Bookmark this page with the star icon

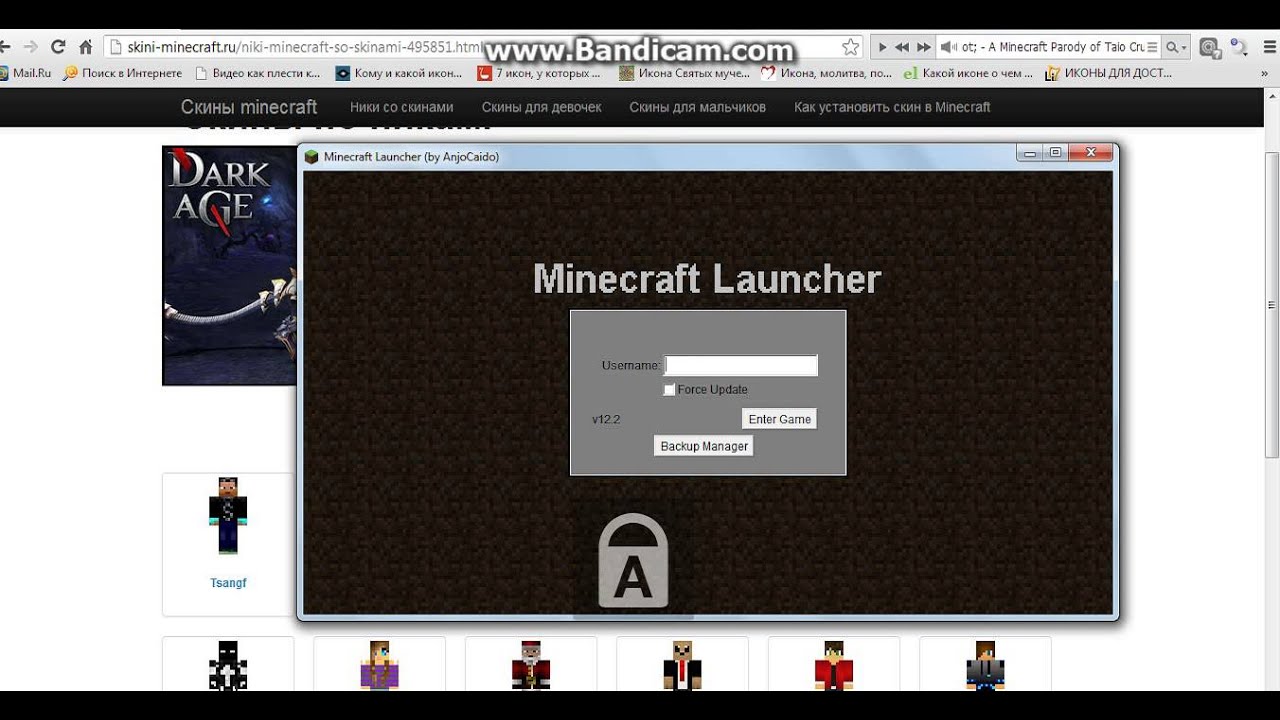850,47
